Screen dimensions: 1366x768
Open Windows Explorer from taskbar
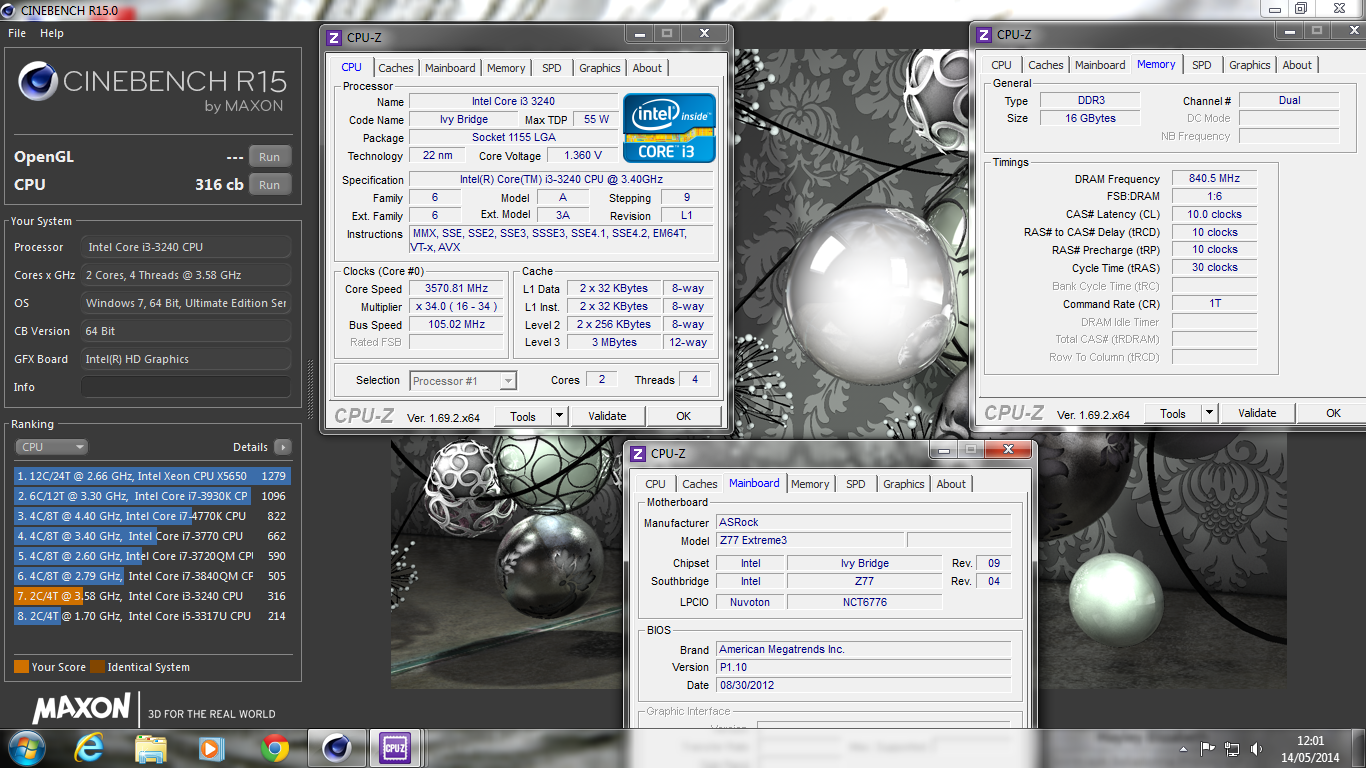[150, 748]
